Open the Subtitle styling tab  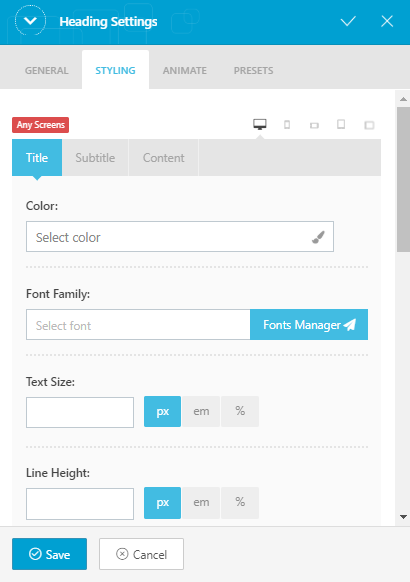(95, 158)
